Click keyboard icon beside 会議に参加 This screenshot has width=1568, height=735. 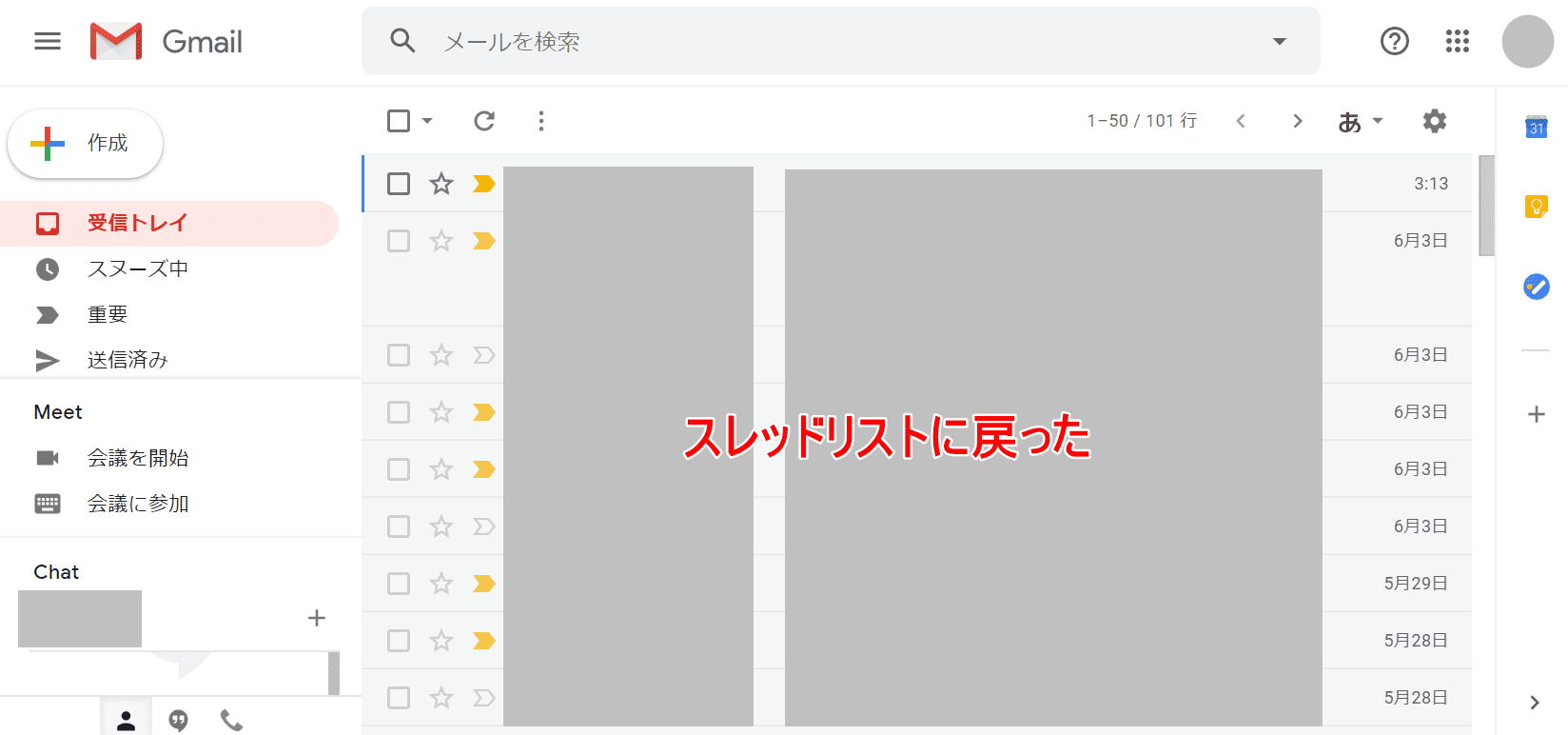(x=48, y=504)
